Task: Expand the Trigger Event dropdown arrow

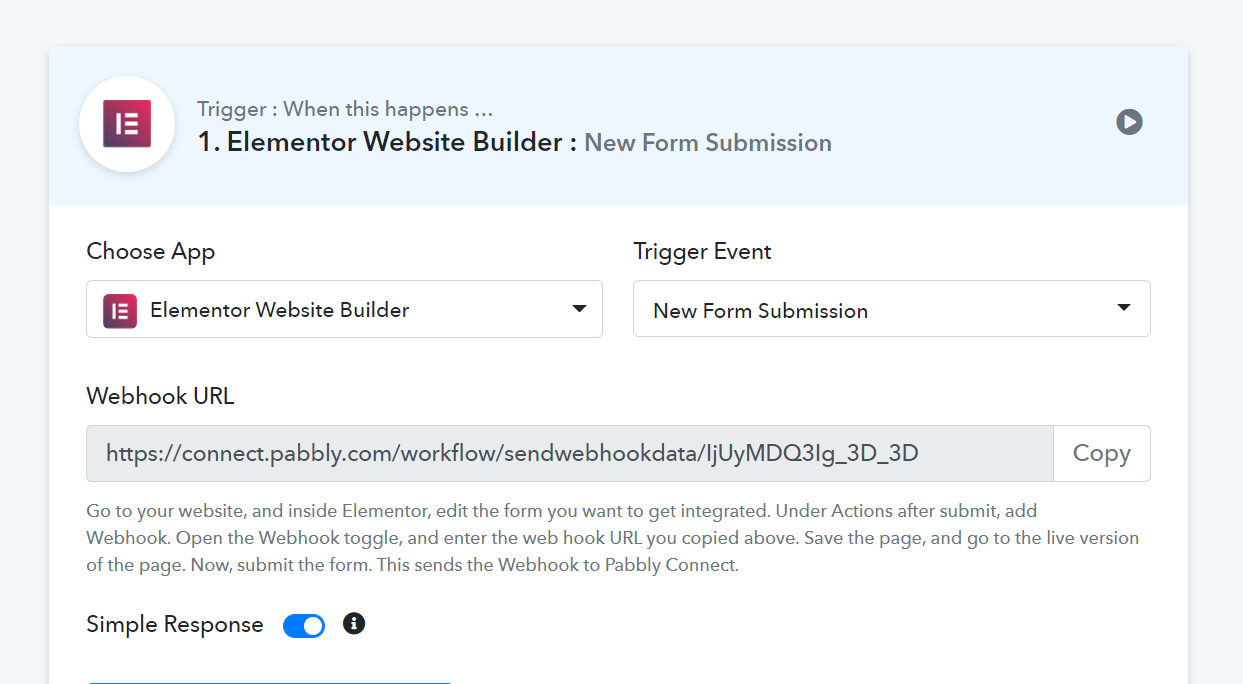Action: tap(1124, 308)
